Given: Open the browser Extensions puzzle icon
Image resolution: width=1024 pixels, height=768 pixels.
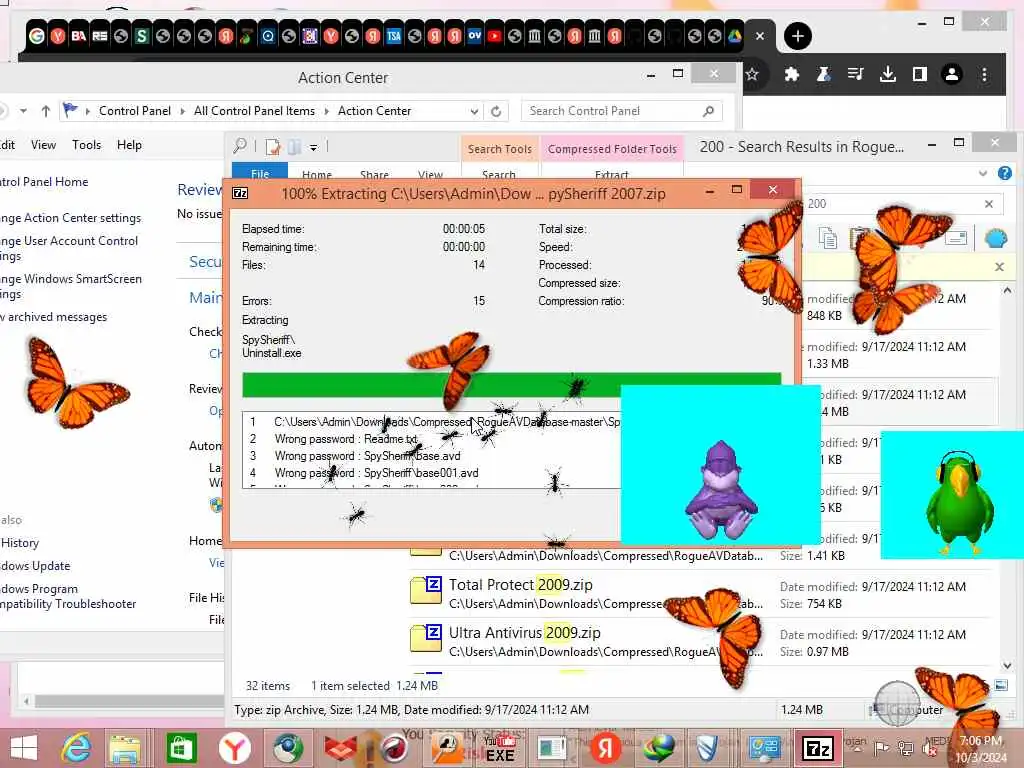Looking at the screenshot, I should click(792, 74).
